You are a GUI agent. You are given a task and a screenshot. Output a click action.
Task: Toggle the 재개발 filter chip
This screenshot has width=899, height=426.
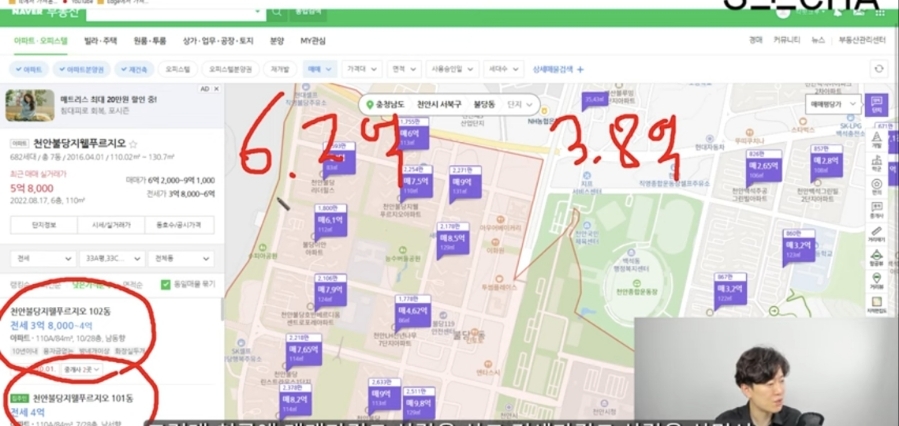(280, 69)
